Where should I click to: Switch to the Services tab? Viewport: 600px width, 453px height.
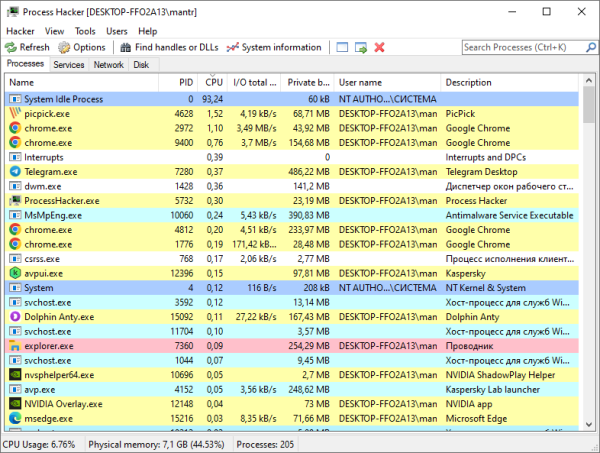click(x=69, y=65)
